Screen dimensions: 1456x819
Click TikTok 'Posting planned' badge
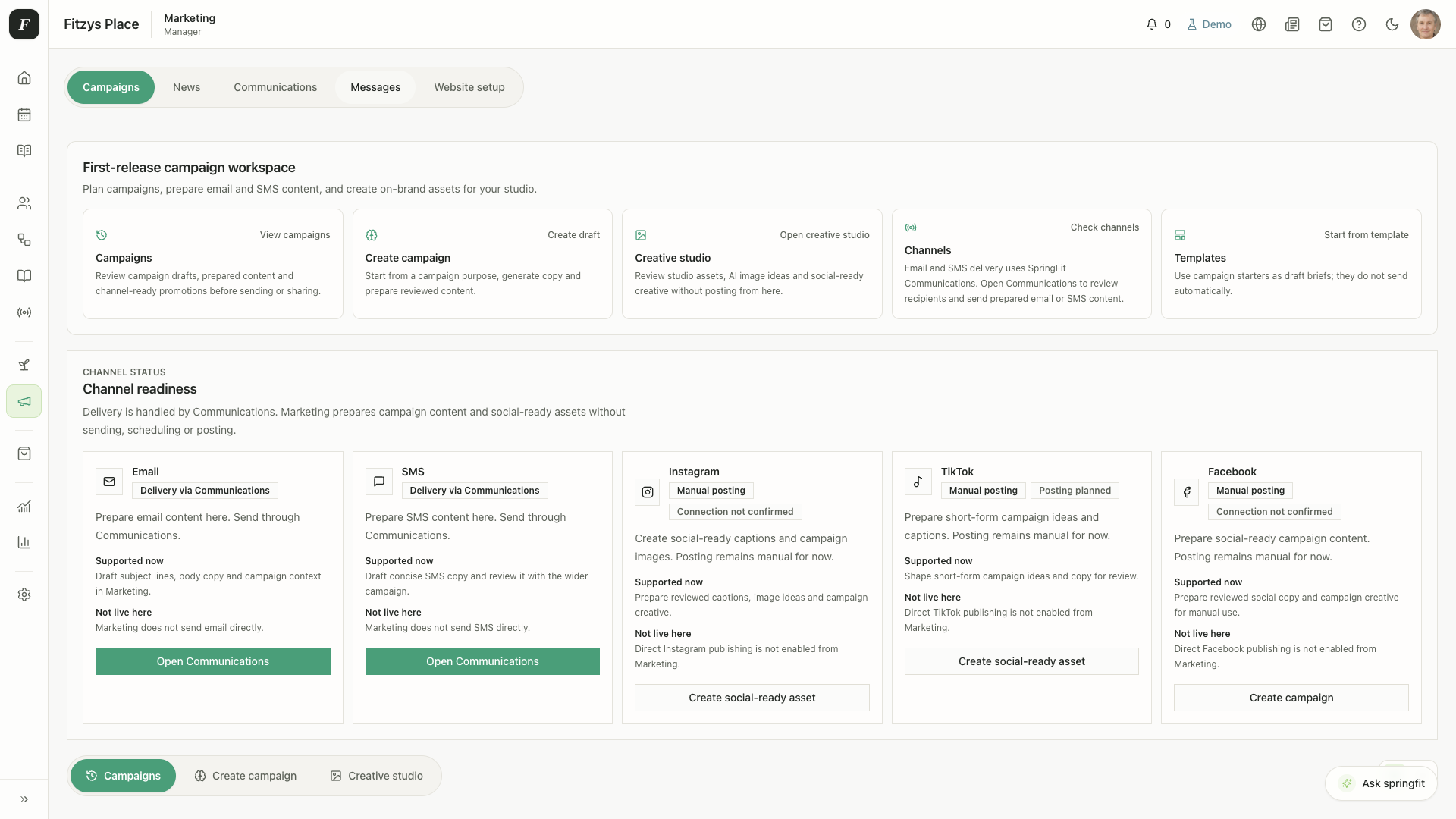point(1075,491)
